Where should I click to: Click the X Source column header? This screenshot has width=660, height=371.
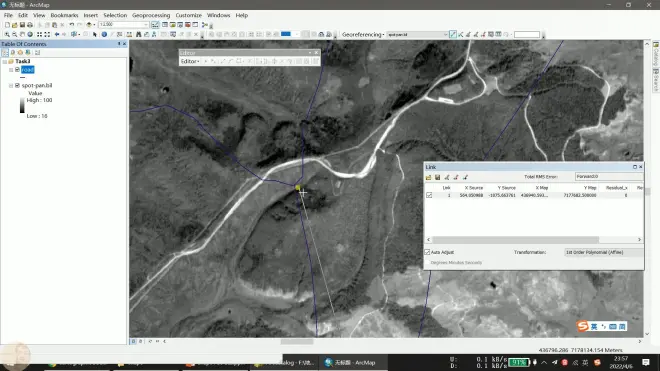pyautogui.click(x=474, y=188)
